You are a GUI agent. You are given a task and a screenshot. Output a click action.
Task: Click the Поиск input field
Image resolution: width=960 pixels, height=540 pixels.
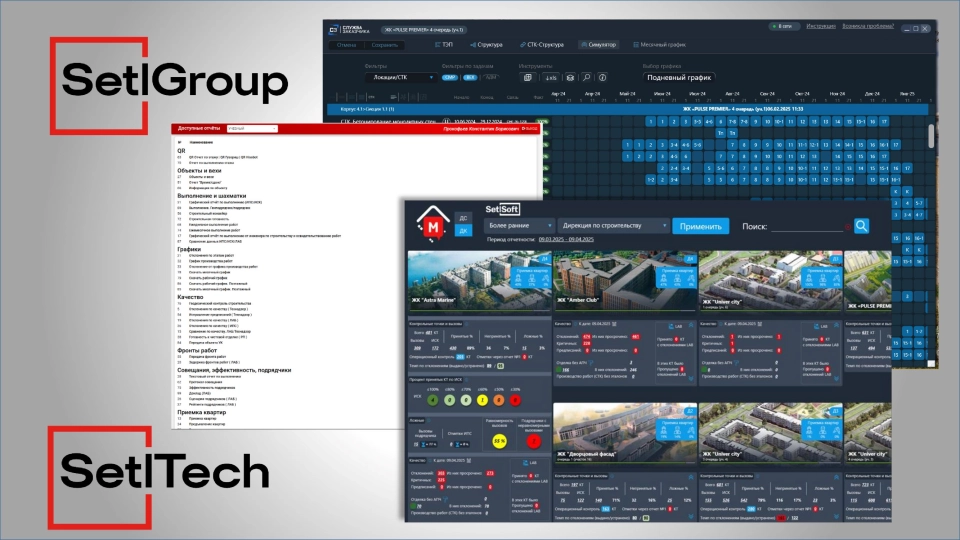click(806, 227)
